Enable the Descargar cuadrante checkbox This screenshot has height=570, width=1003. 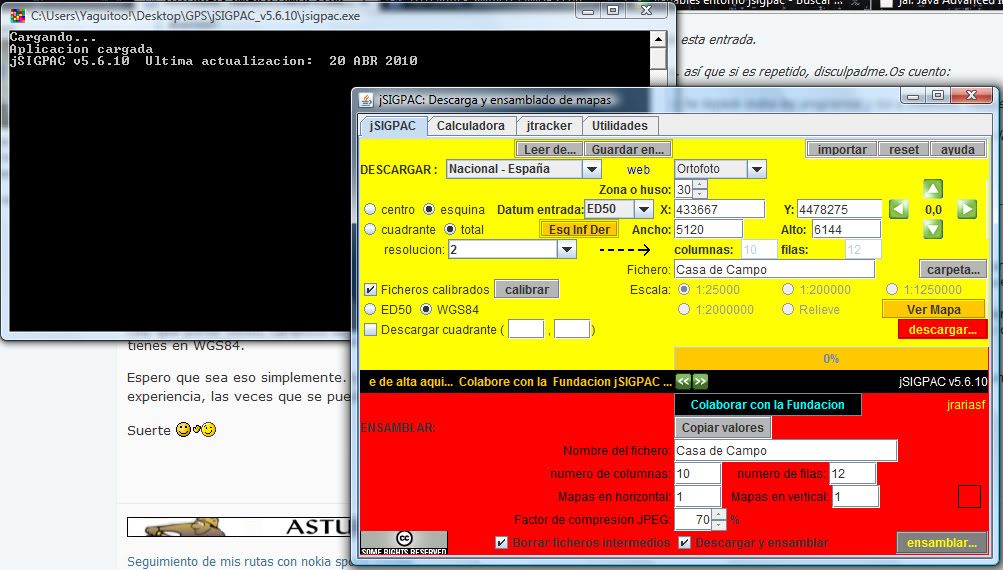tap(370, 329)
